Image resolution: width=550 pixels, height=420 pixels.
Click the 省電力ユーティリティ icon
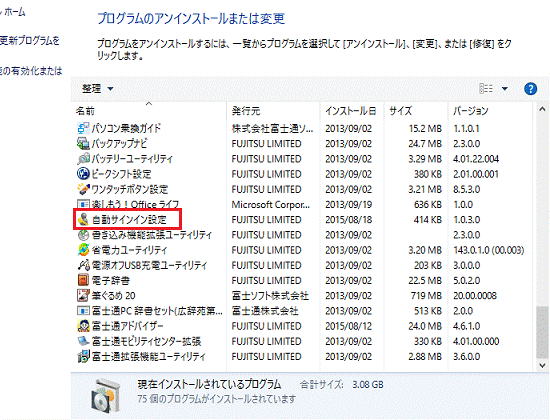[83, 250]
